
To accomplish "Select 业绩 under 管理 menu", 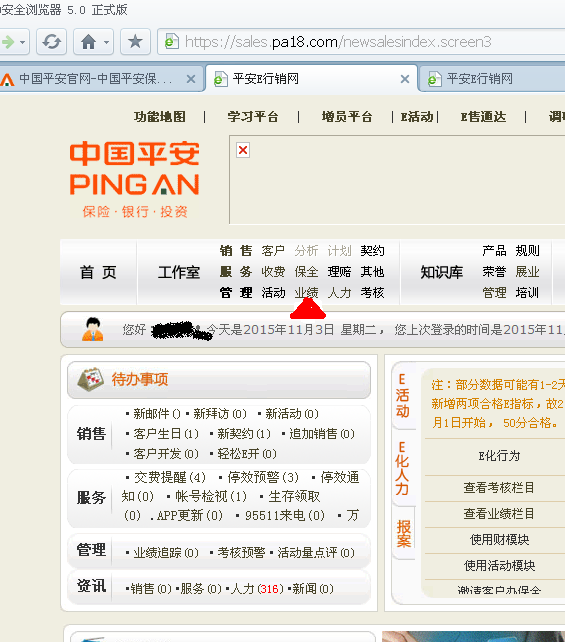I will point(306,292).
